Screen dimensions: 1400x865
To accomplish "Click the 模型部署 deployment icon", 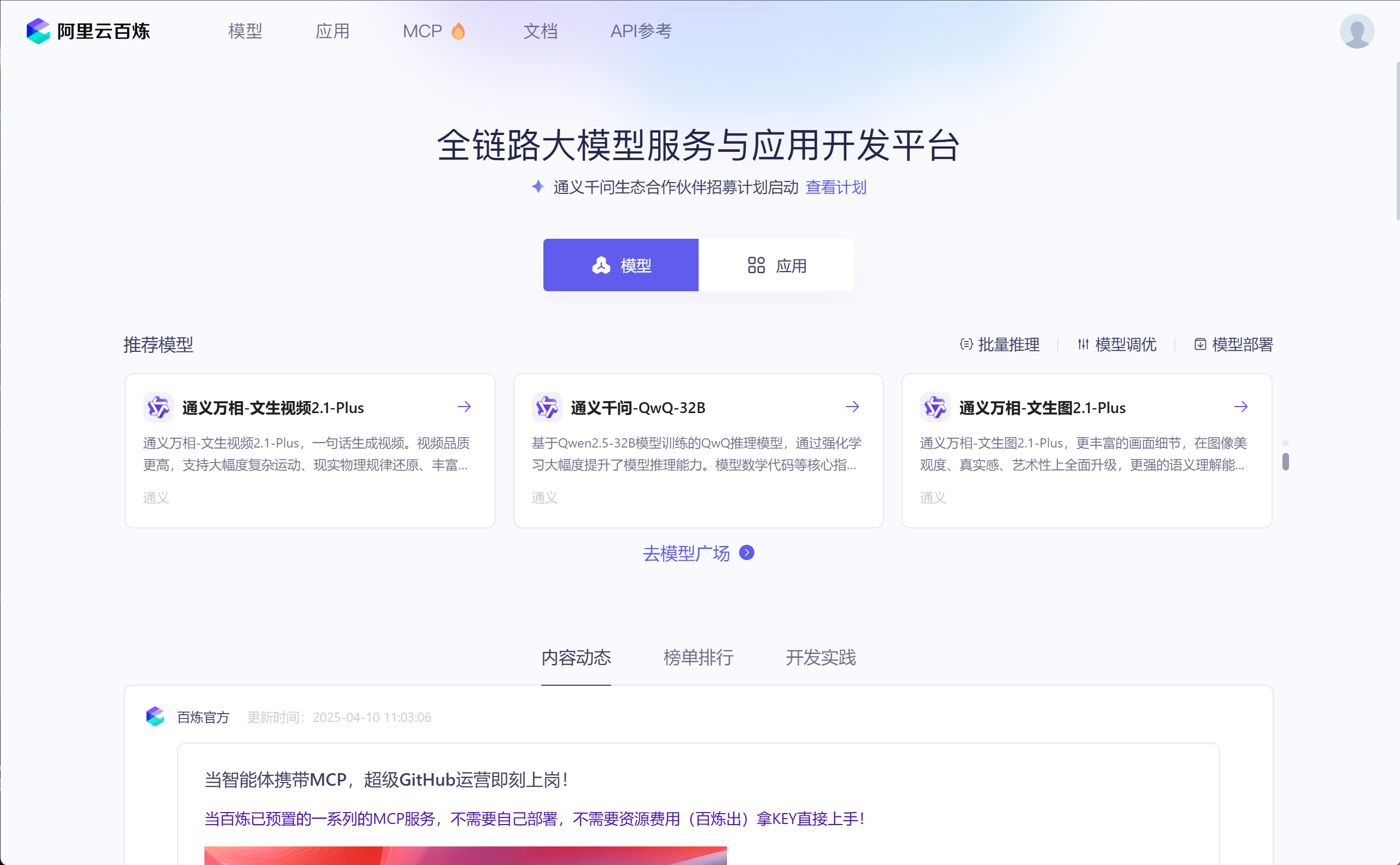I will 1200,344.
